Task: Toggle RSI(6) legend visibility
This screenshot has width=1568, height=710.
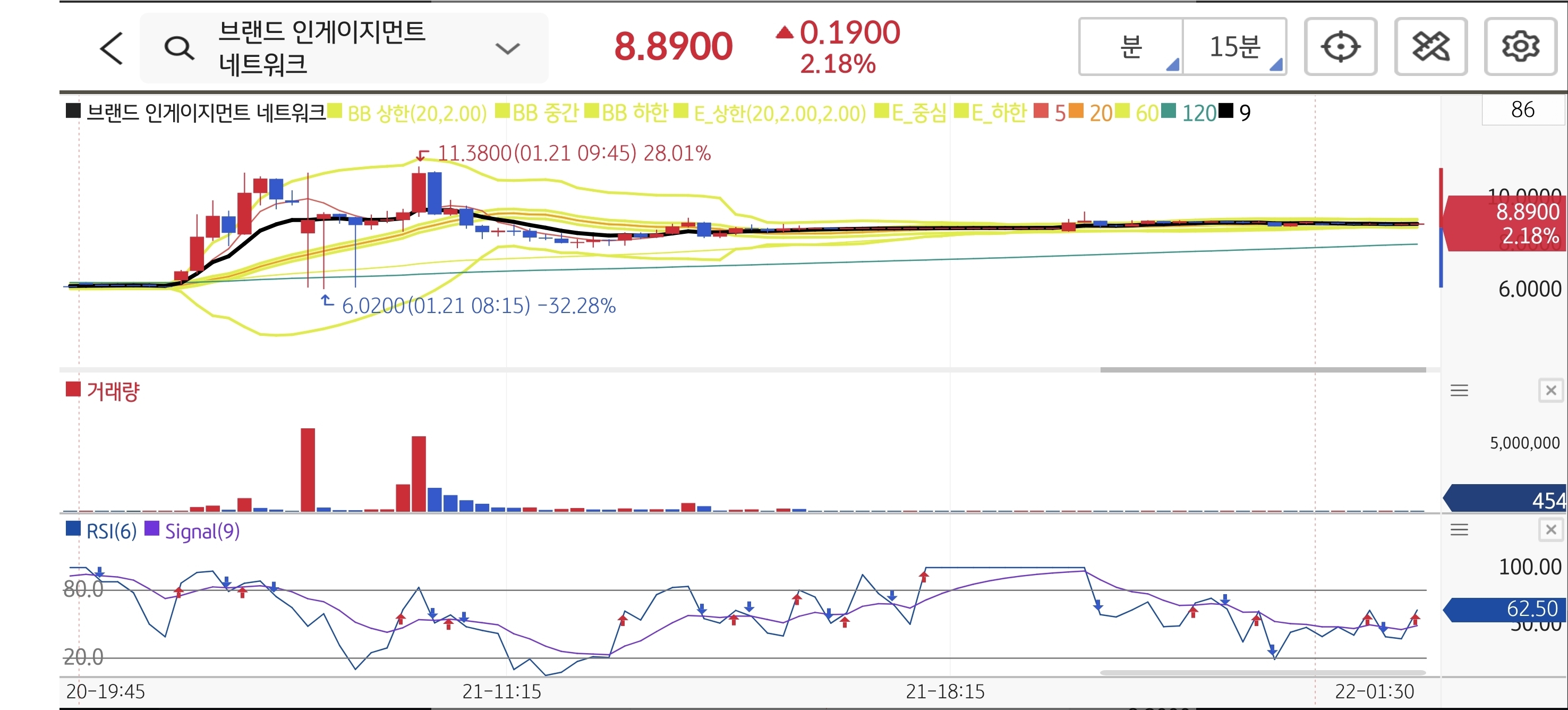Action: point(112,531)
